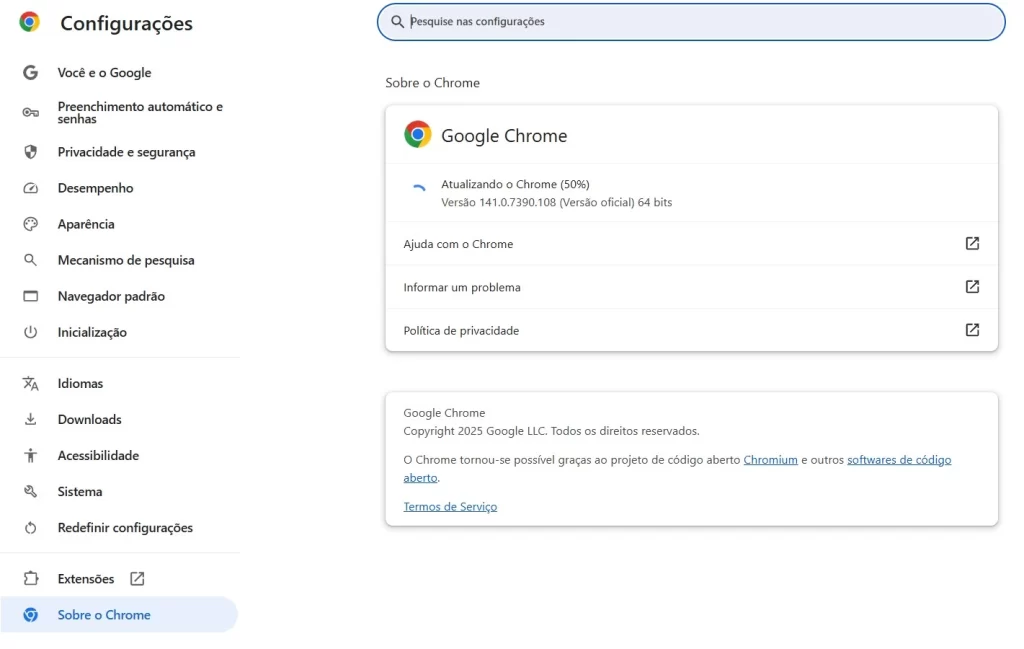
Task: Go to Navegador padrão section
Action: [x=111, y=296]
